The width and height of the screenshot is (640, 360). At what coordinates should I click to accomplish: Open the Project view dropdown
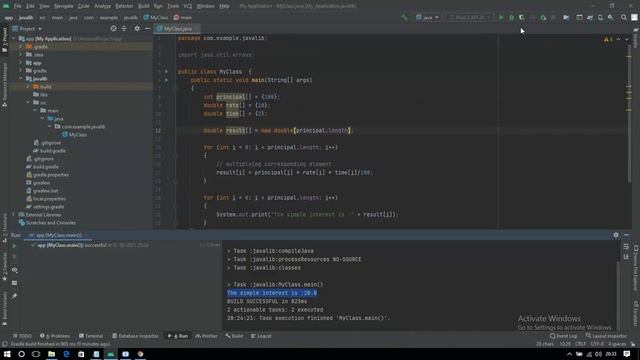[x=27, y=29]
